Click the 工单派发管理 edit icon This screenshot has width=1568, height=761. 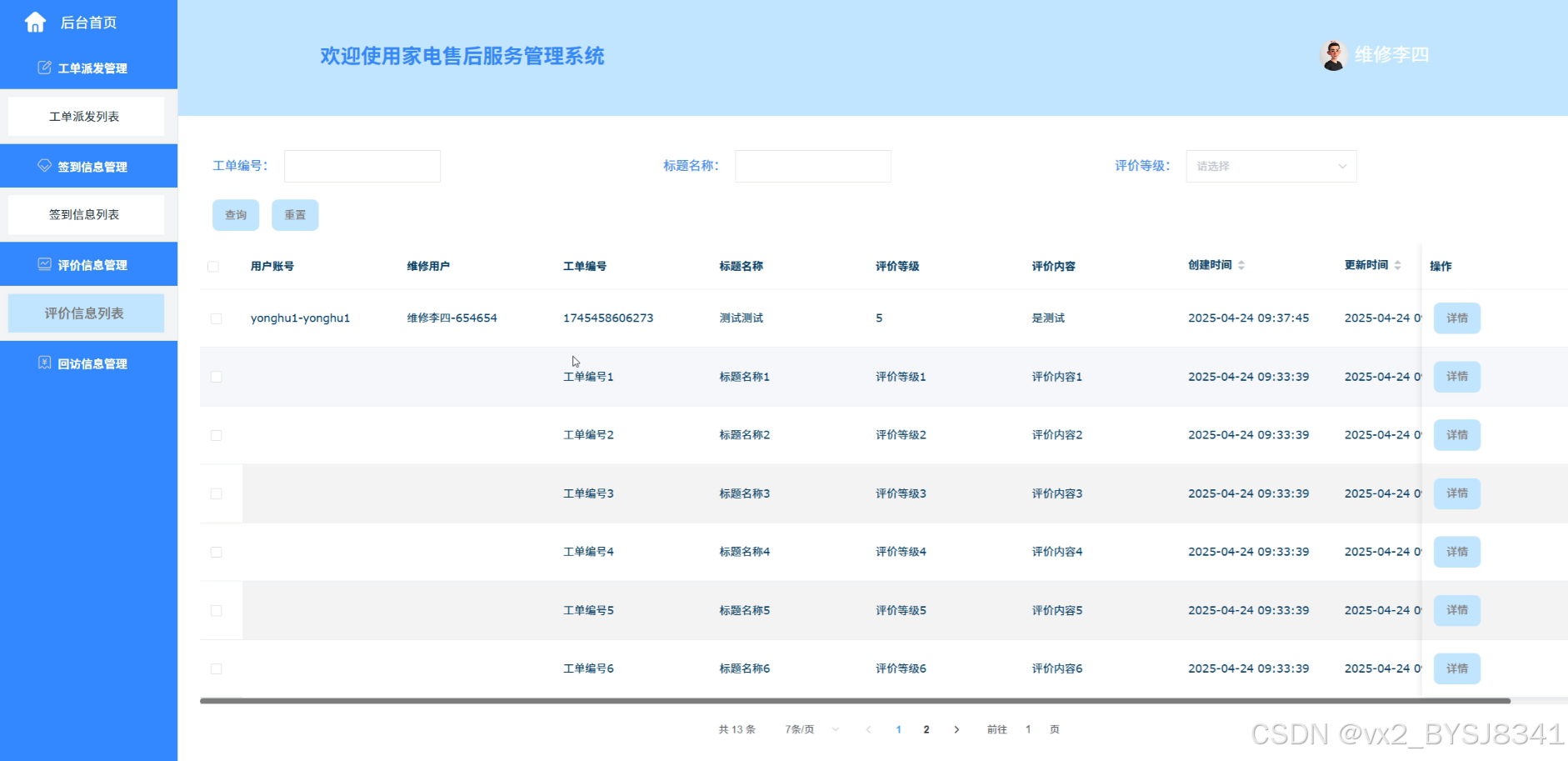pyautogui.click(x=44, y=68)
